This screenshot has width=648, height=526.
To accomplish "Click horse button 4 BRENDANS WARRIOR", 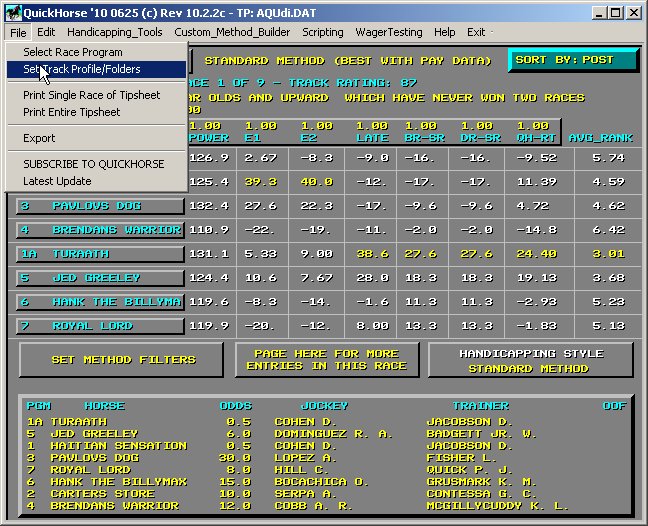I will (100, 230).
